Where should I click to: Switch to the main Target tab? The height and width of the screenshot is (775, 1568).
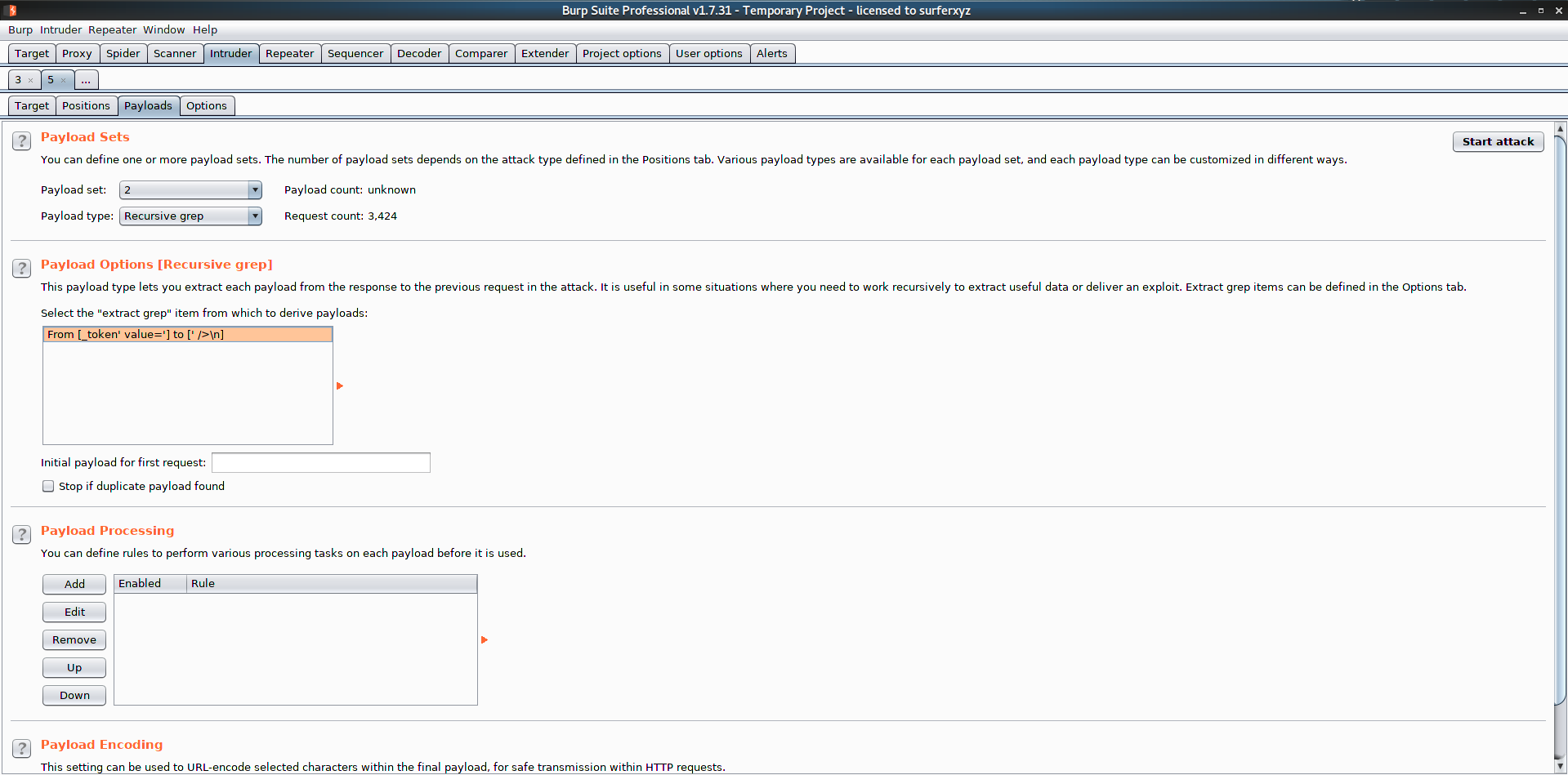[32, 53]
